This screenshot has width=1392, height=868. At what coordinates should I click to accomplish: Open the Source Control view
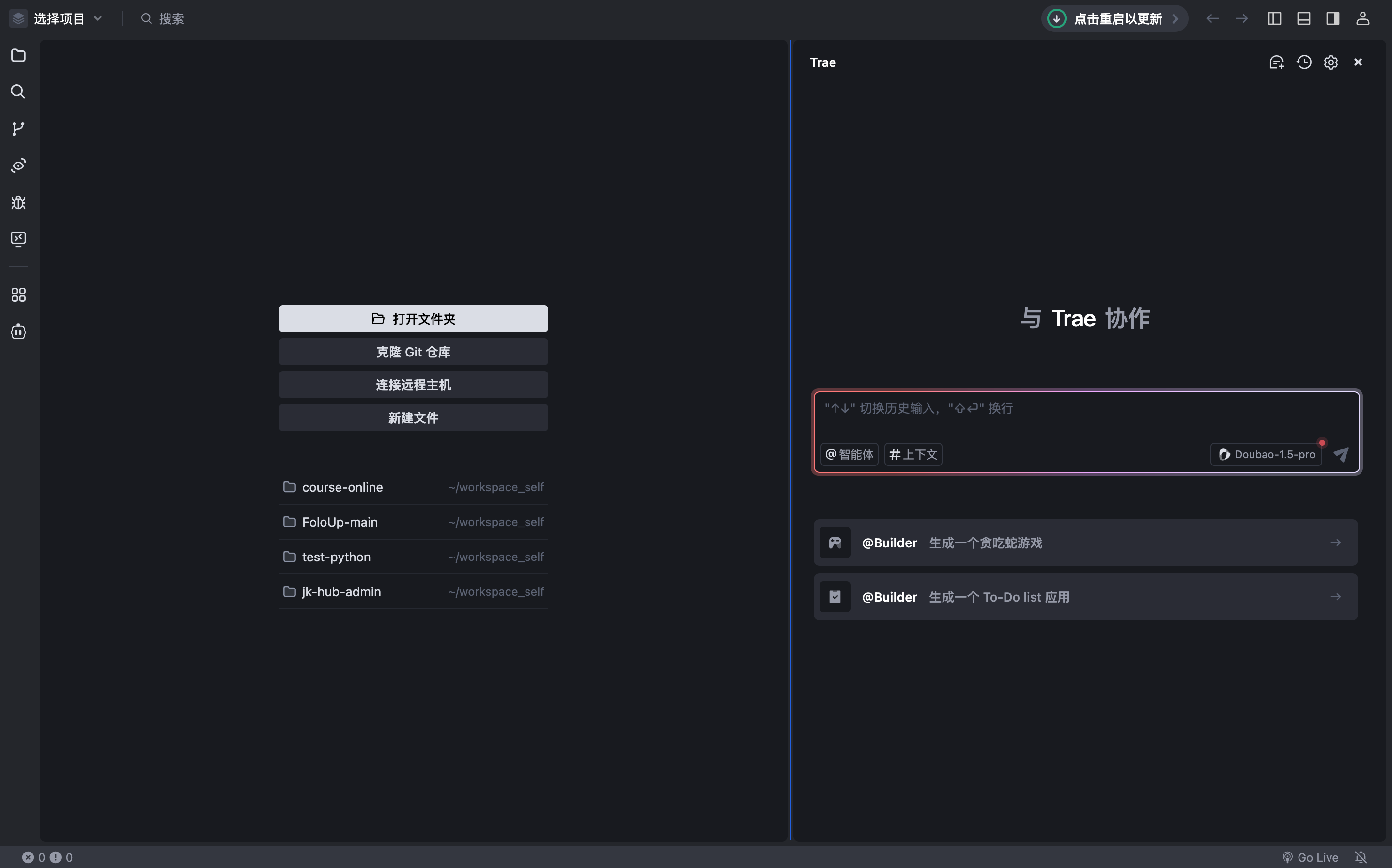tap(18, 128)
